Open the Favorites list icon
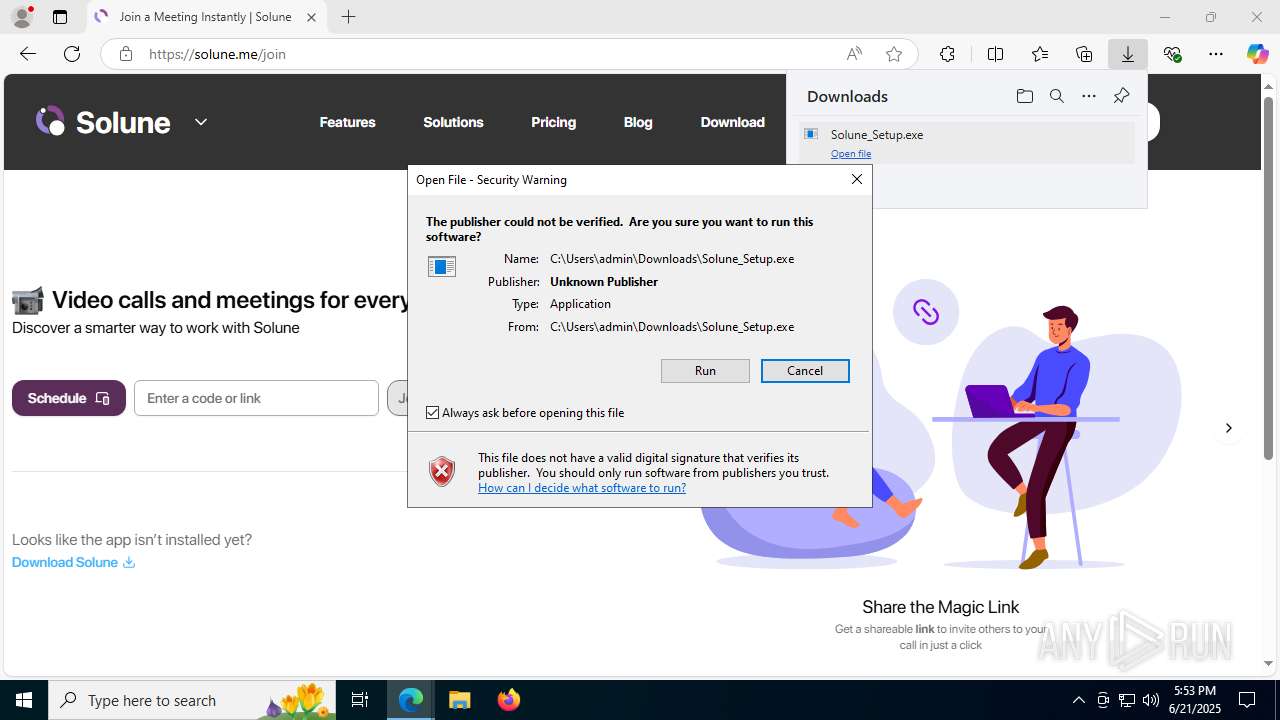The width and height of the screenshot is (1280, 720). (x=1040, y=54)
